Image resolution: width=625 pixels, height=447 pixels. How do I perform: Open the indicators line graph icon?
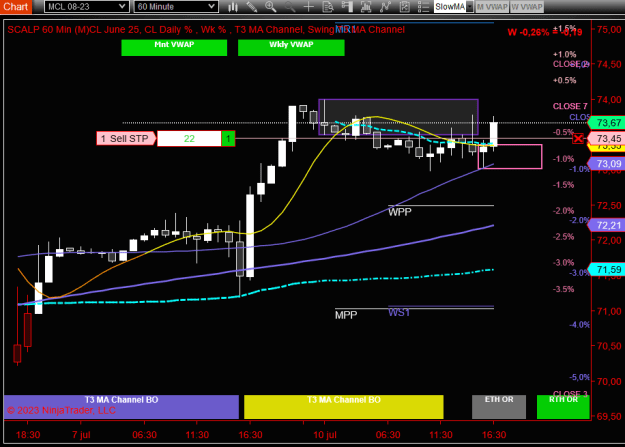click(385, 7)
